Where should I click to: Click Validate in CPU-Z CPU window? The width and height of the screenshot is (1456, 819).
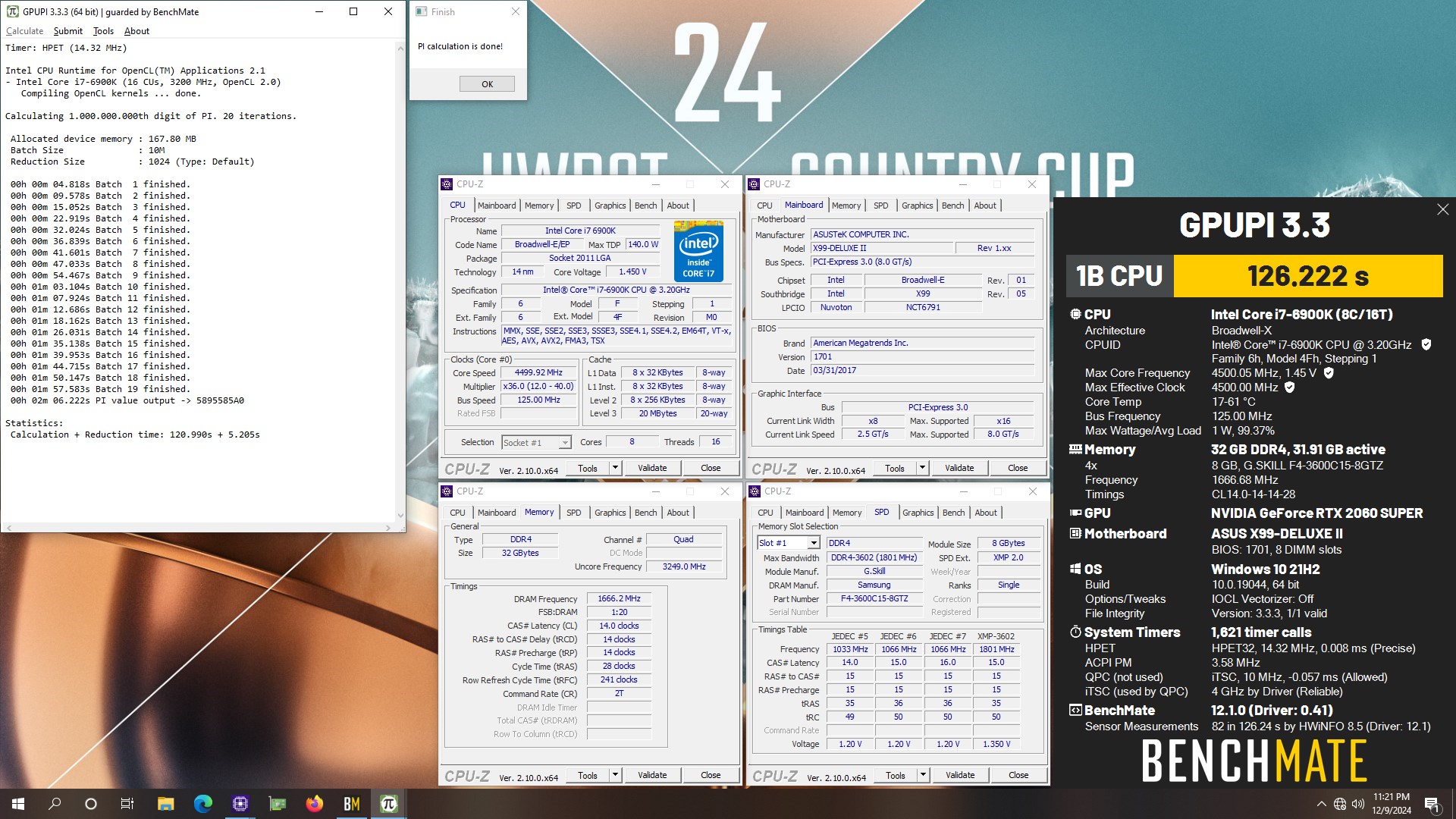click(652, 468)
